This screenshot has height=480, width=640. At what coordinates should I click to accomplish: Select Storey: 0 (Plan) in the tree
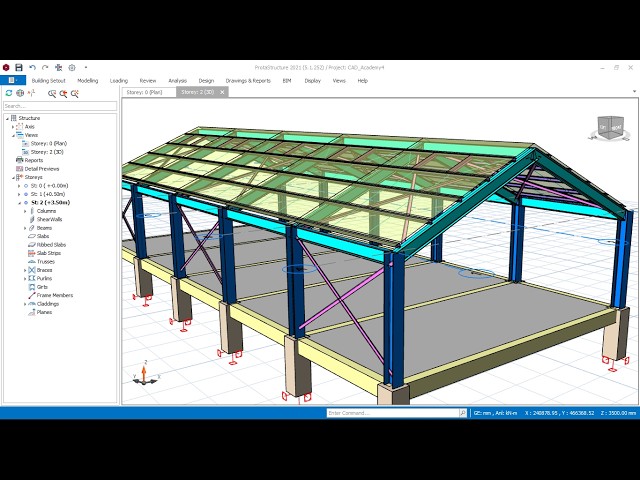[x=49, y=144]
